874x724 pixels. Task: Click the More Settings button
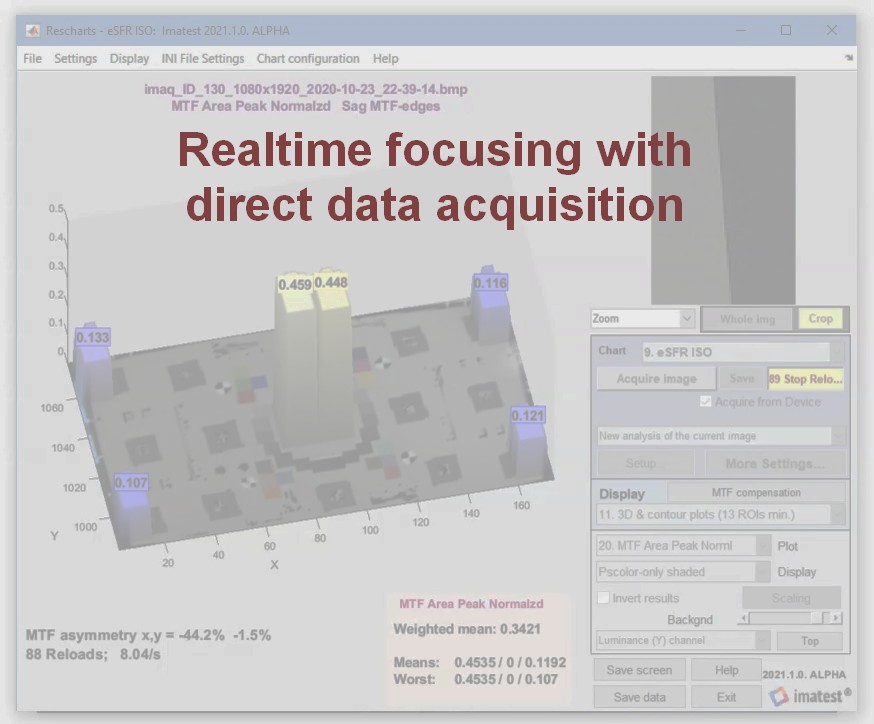(x=775, y=463)
